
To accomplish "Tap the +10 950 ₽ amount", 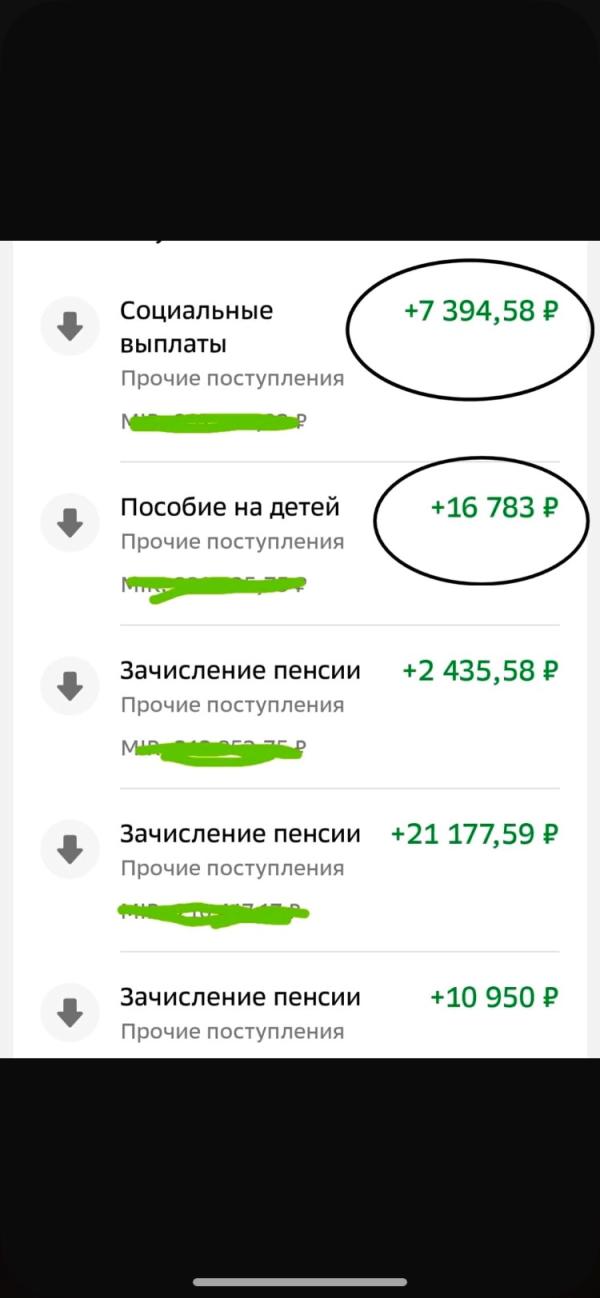I will (493, 997).
